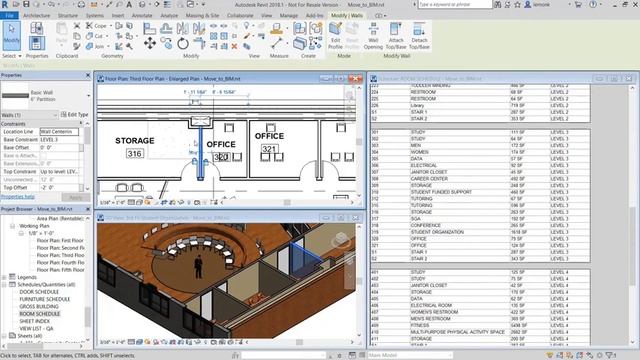Expand the Sheets (all) tree node
The height and width of the screenshot is (360, 640).
pyautogui.click(x=4, y=336)
